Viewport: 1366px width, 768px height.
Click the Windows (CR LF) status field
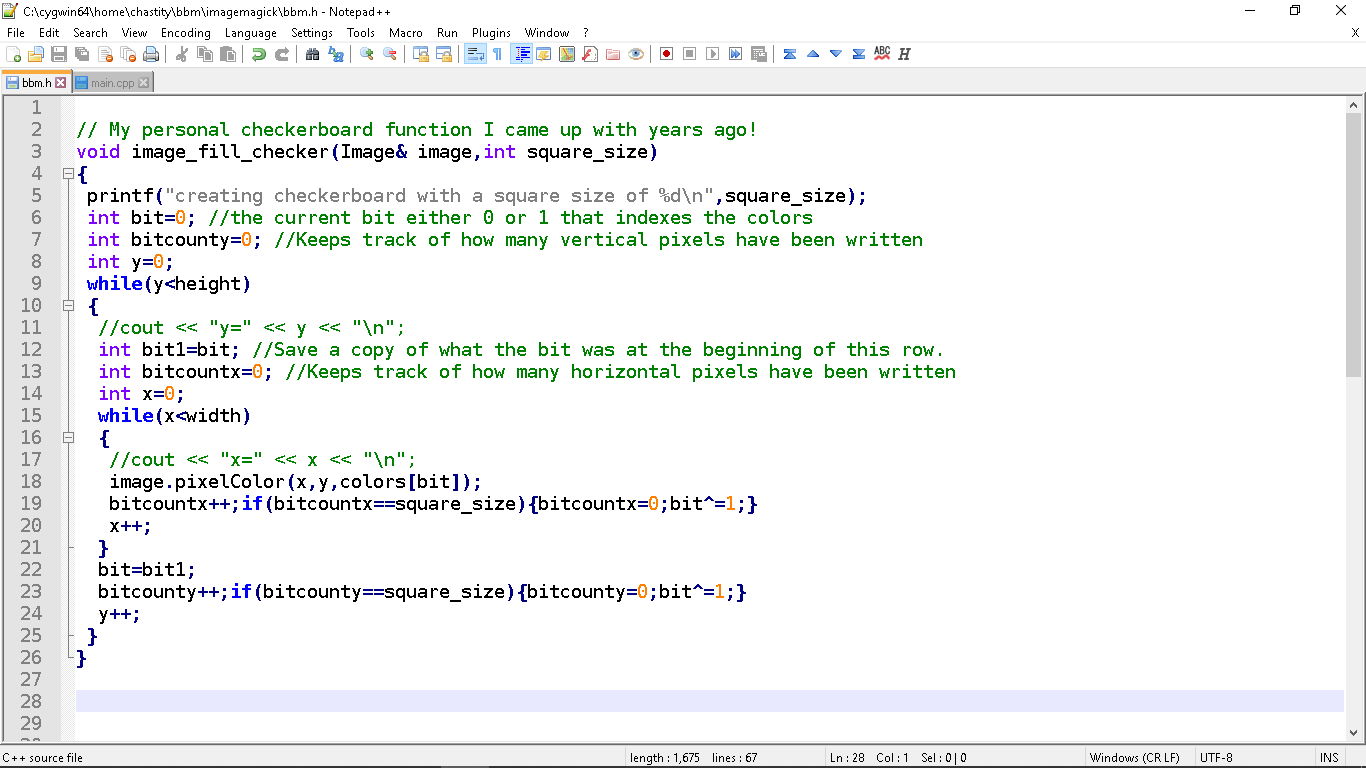[1134, 758]
